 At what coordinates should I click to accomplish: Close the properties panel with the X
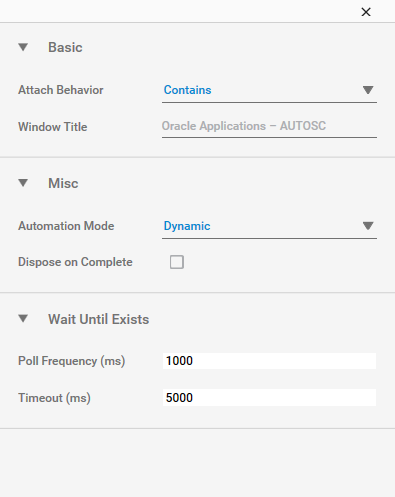[x=366, y=12]
